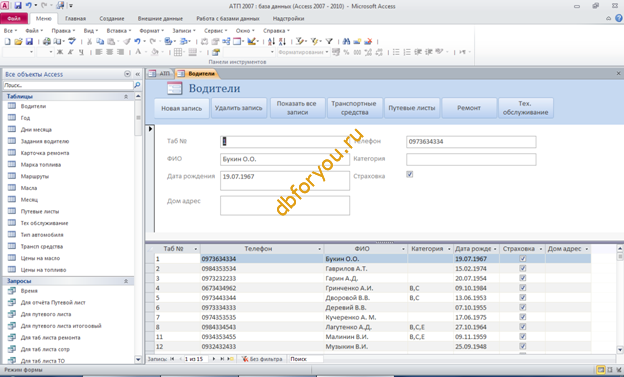Collapse the Таблицы group in navigation pane
624x377 pixels.
pyautogui.click(x=126, y=96)
